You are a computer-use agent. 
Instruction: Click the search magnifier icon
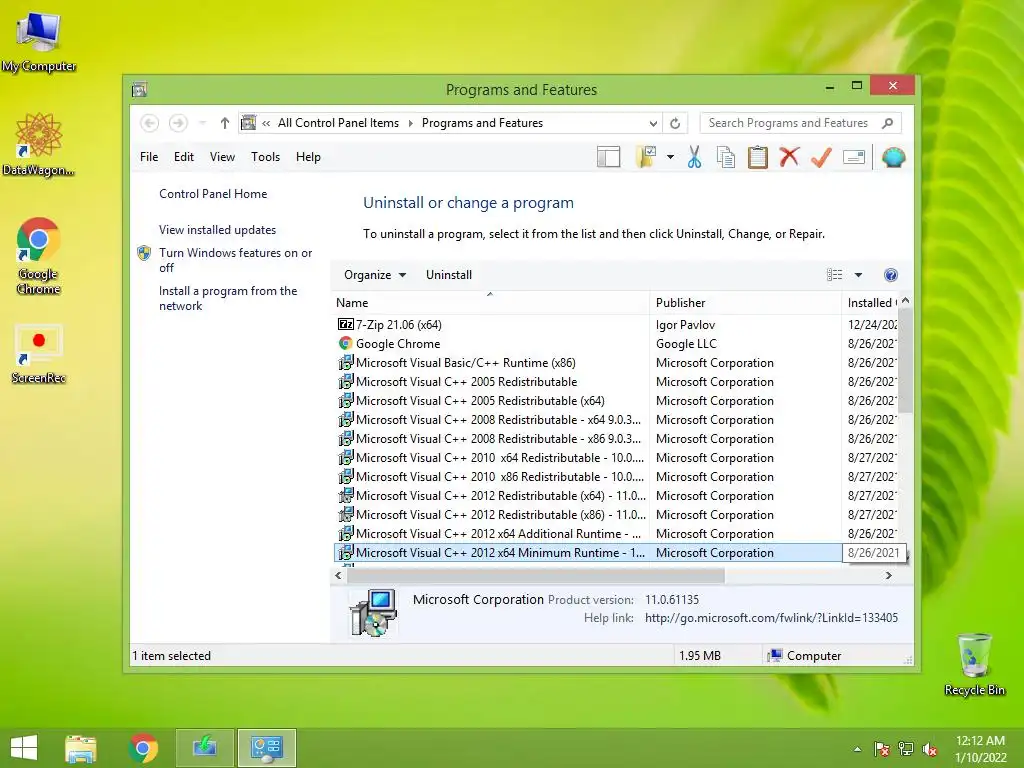click(888, 123)
